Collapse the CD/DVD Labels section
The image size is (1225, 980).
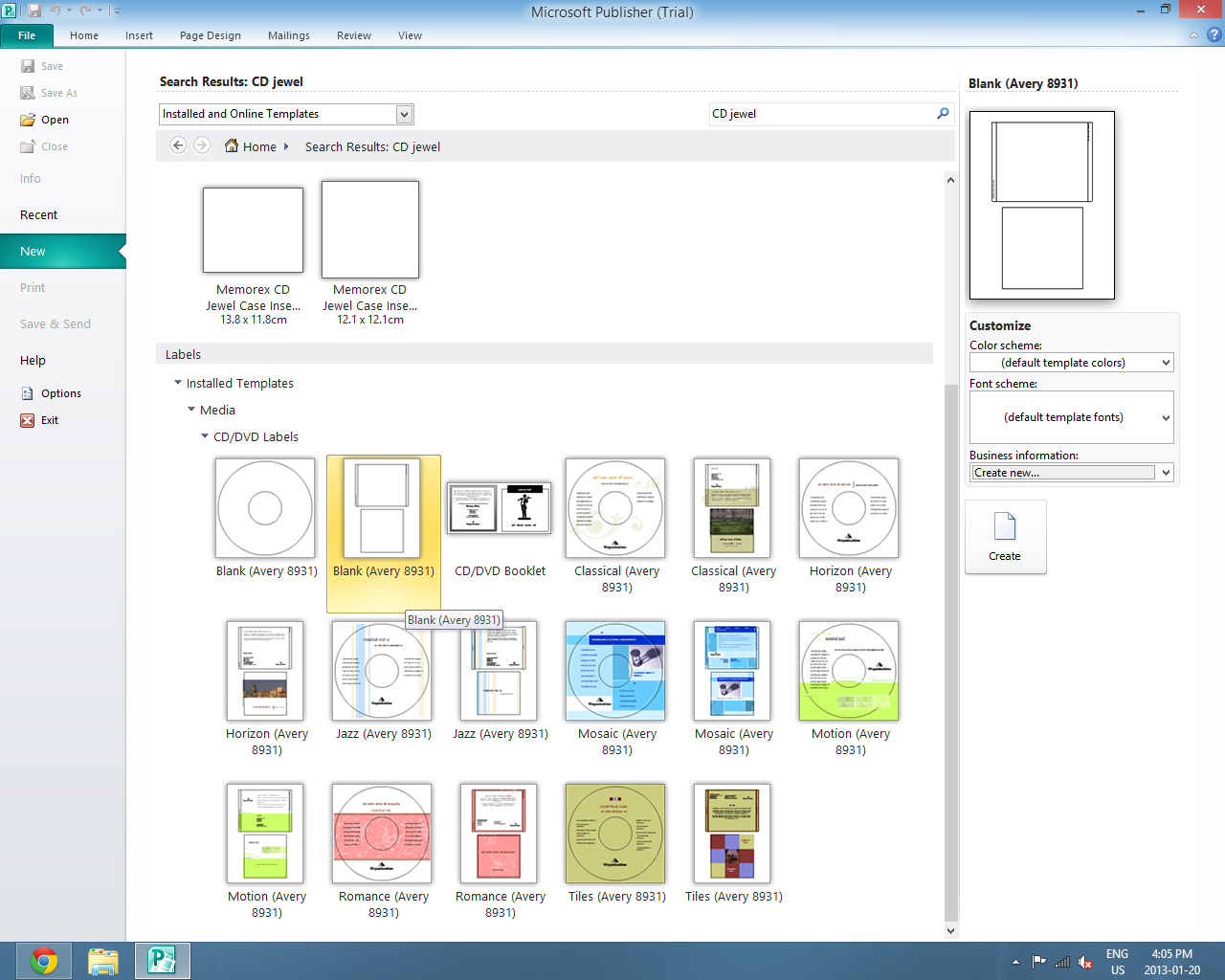(x=204, y=436)
